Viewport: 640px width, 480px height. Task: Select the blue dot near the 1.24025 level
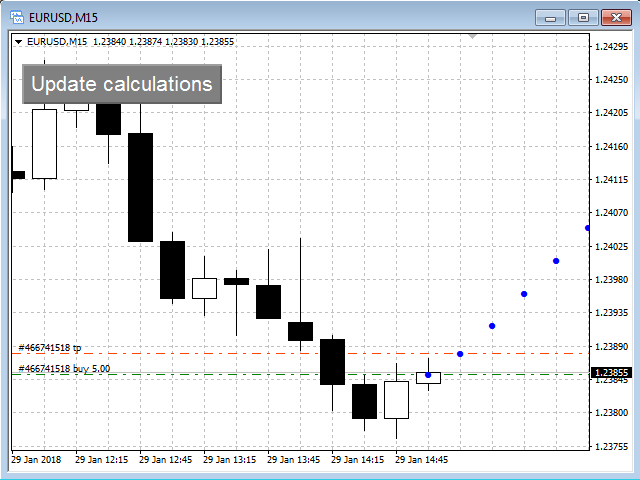click(x=556, y=261)
